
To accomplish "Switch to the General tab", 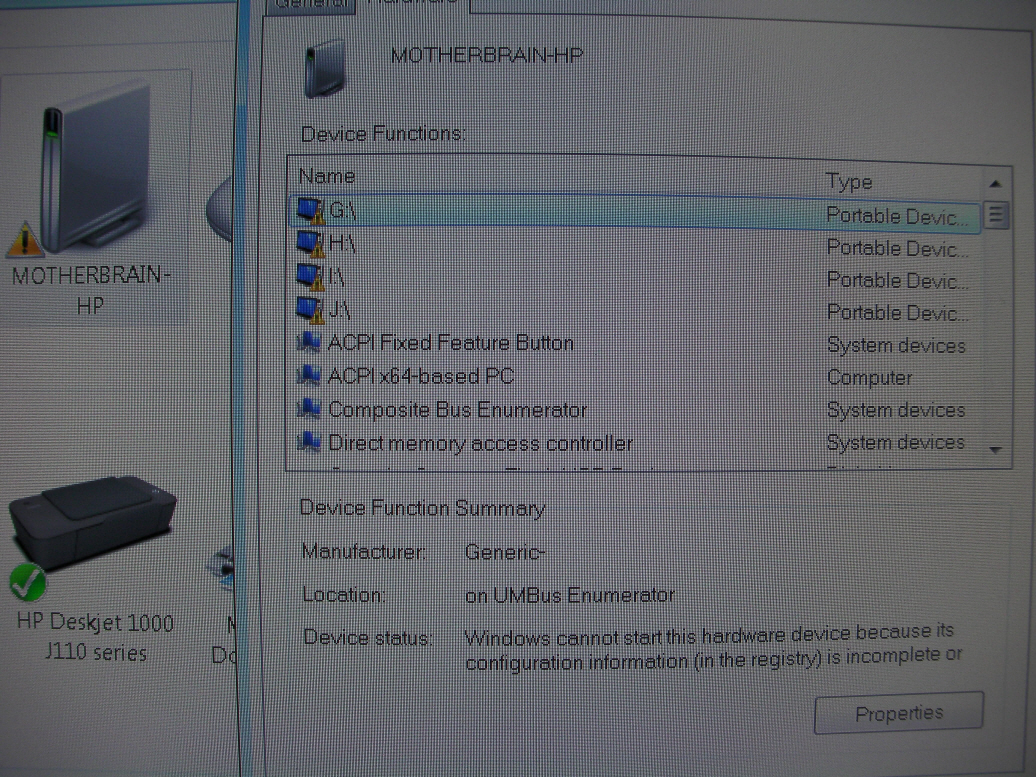I will coord(309,5).
